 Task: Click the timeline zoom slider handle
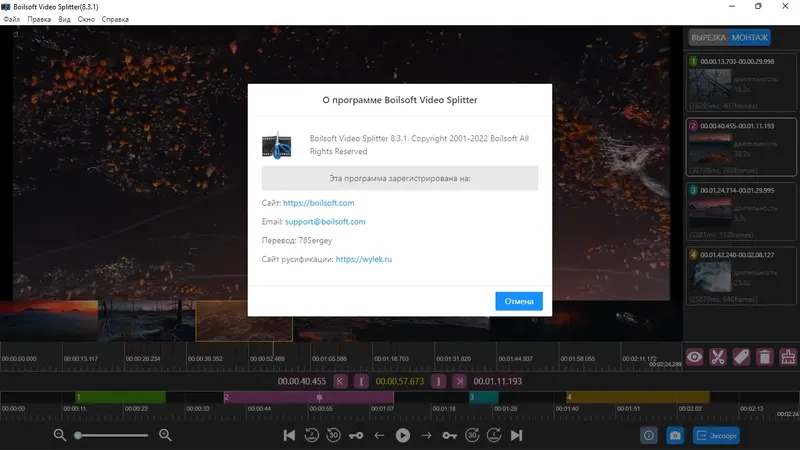78,435
